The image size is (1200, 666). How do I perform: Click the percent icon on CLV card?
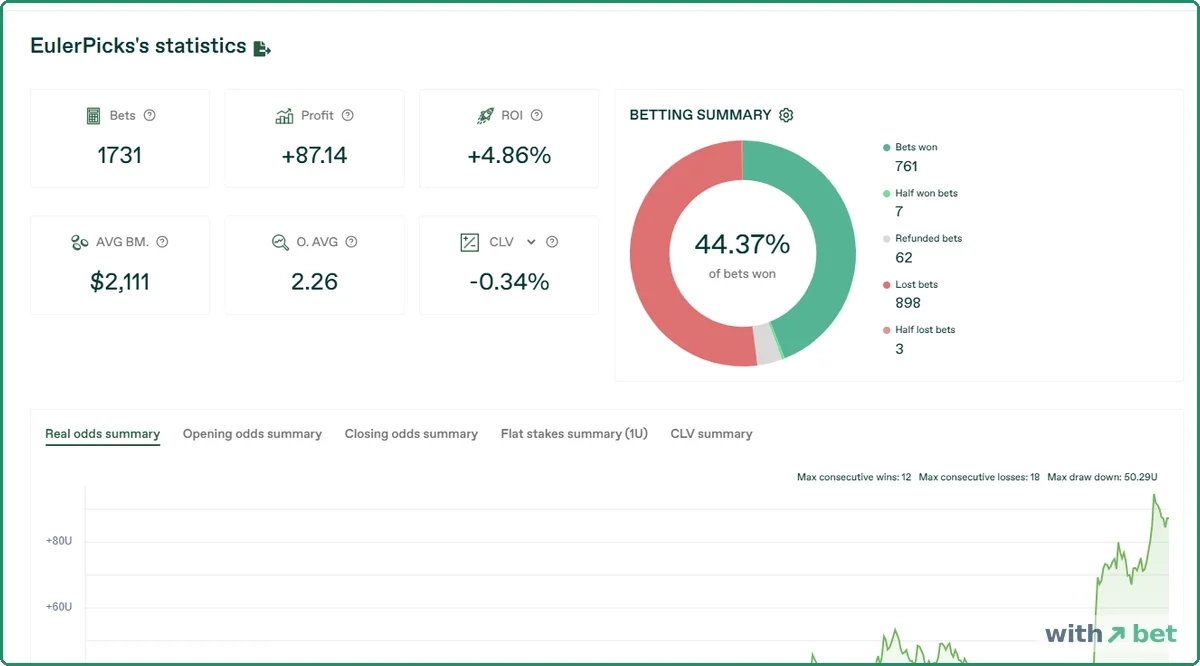point(469,242)
